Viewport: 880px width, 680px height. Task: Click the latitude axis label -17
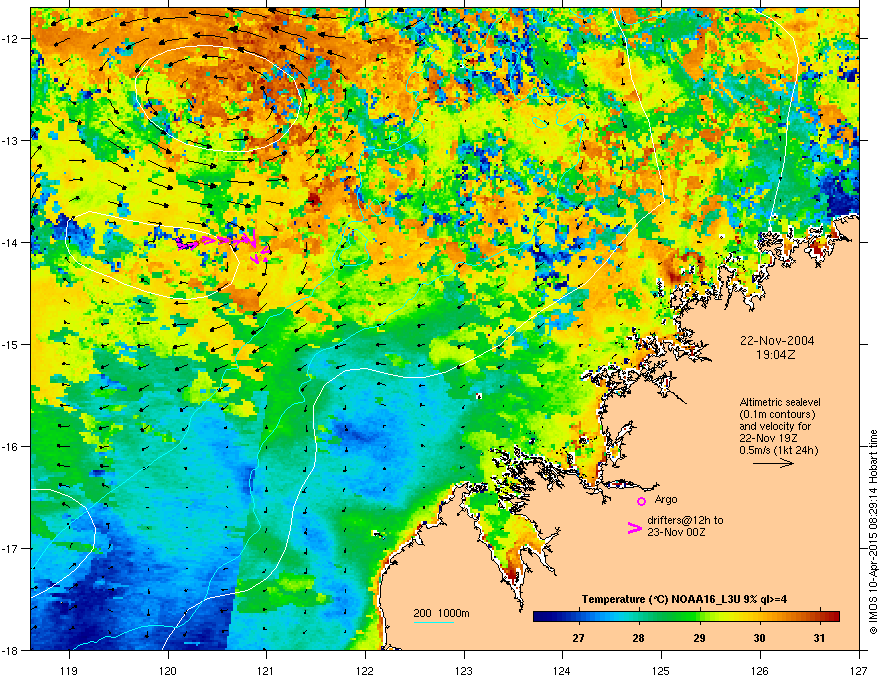[11, 548]
